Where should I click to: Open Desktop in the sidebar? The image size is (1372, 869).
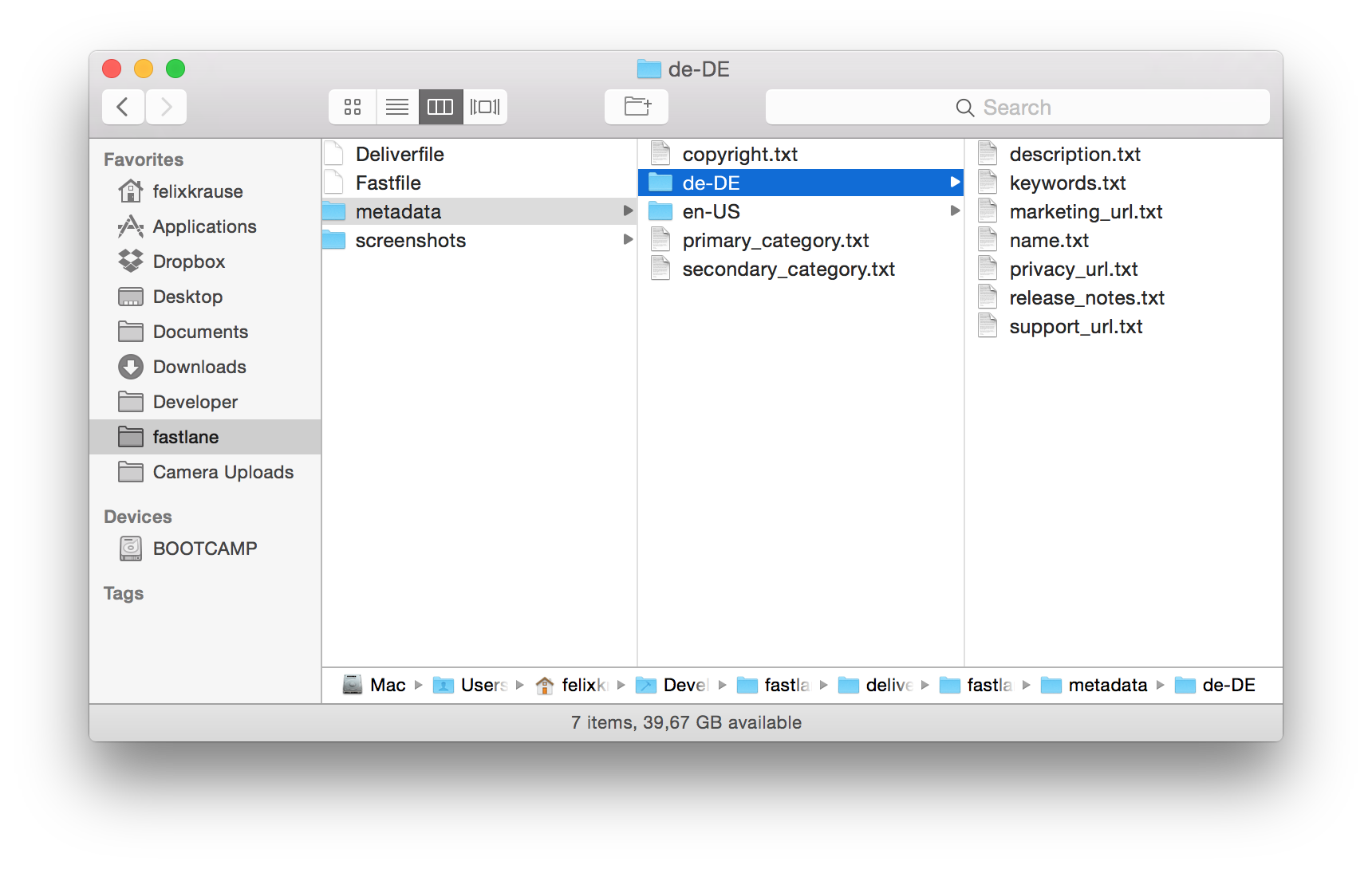(205, 297)
